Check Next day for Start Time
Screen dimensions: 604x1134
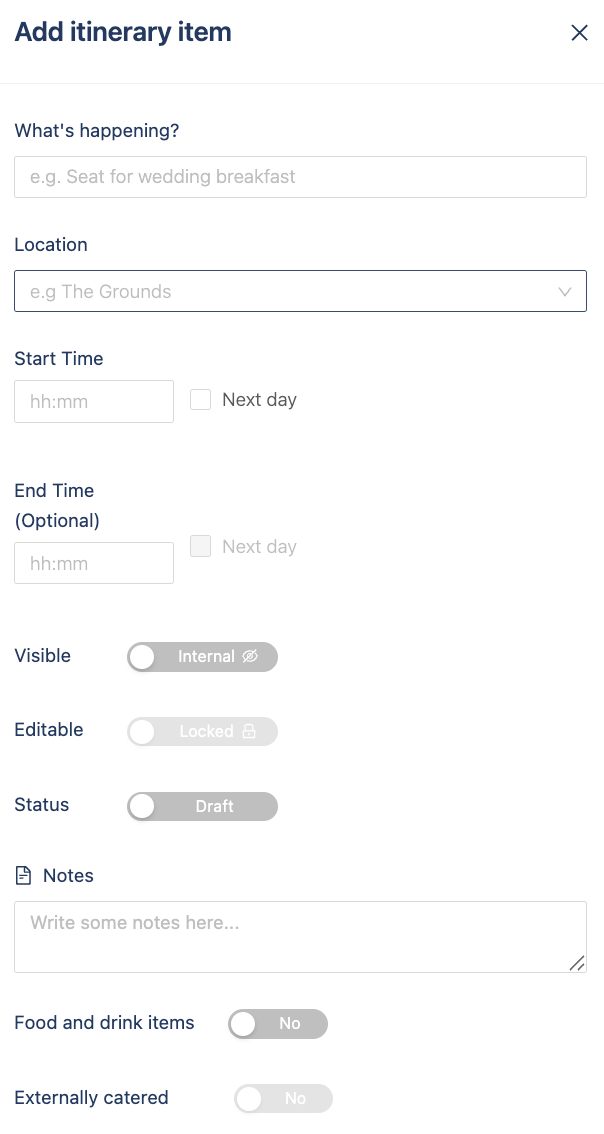tap(201, 400)
